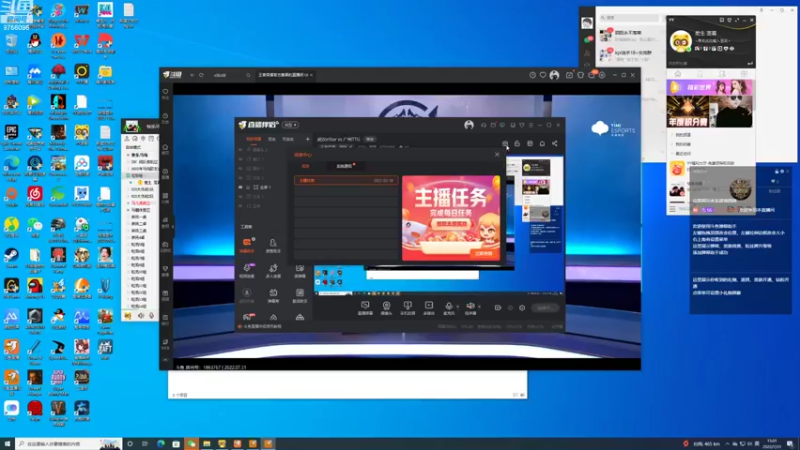Click the camera record icon beside the gear
The width and height of the screenshot is (800, 450).
(497, 308)
